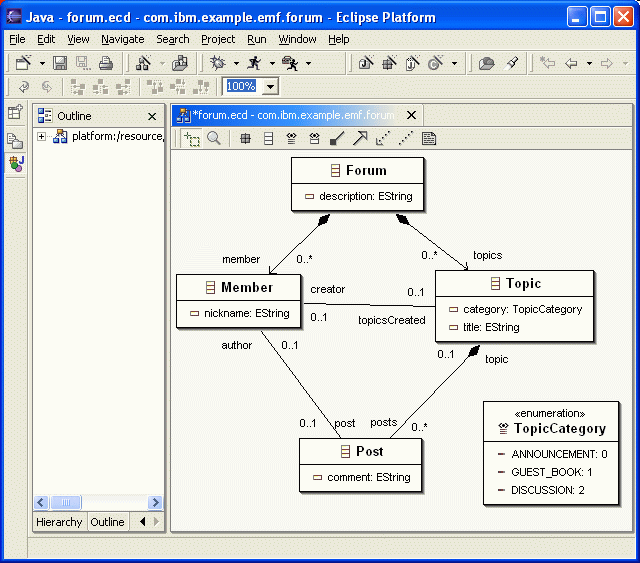Select the Zoom magnifier tool in the diagram palette
The width and height of the screenshot is (640, 563).
213,138
